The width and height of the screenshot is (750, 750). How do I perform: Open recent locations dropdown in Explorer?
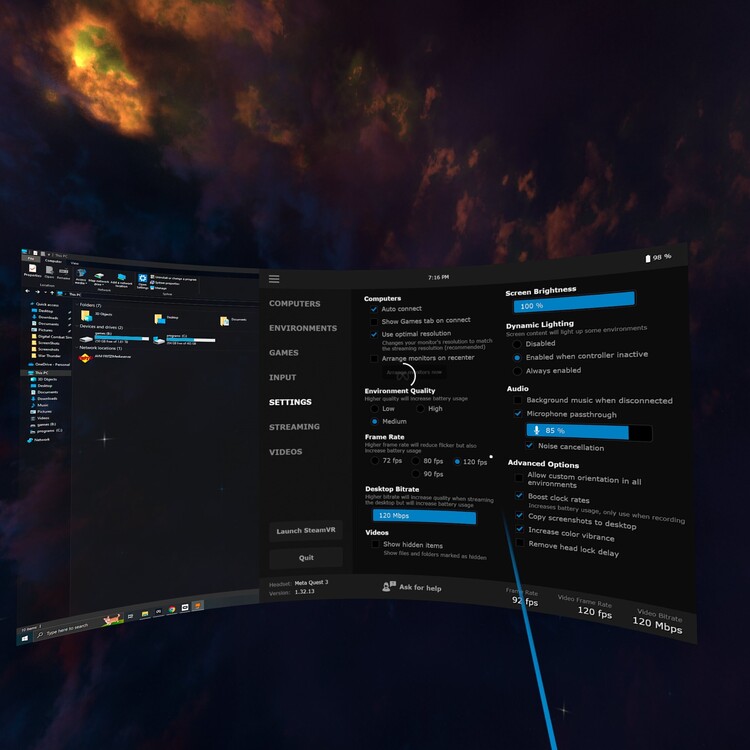click(x=45, y=292)
